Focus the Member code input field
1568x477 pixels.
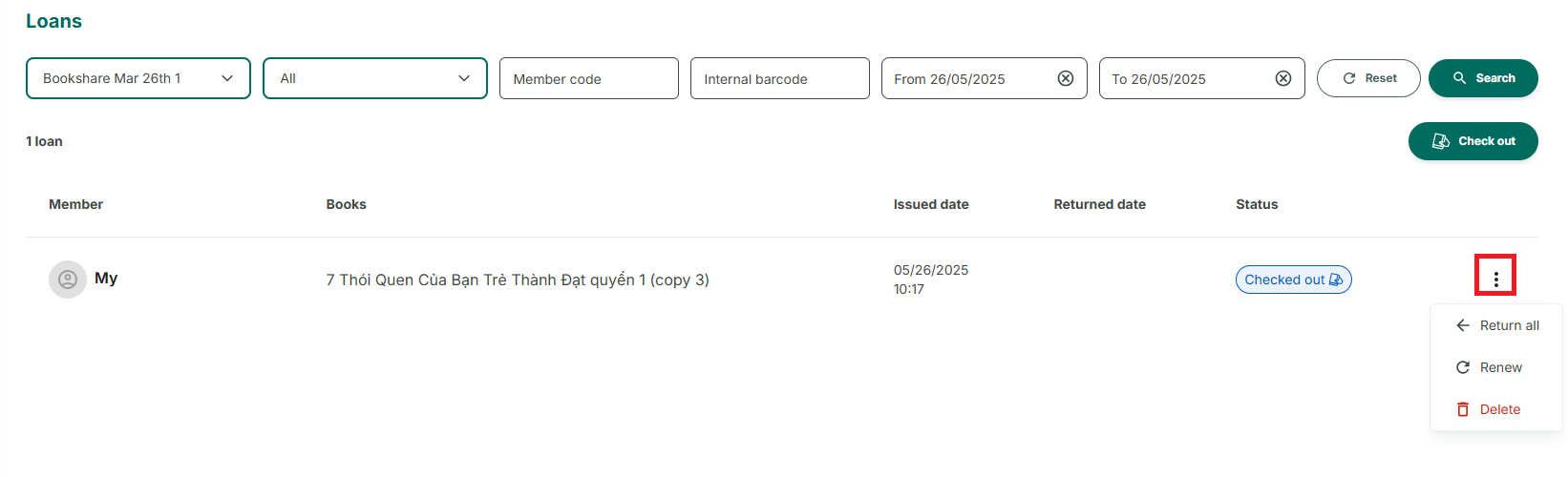point(589,78)
